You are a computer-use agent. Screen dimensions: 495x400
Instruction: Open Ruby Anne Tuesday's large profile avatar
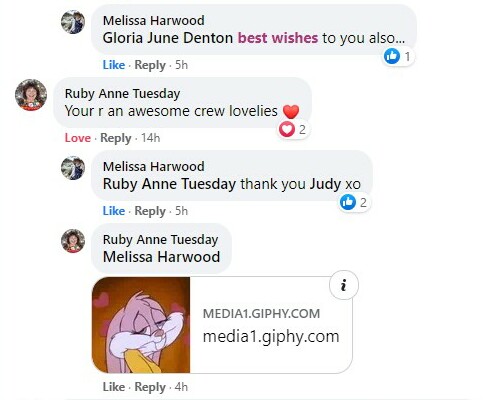31,95
